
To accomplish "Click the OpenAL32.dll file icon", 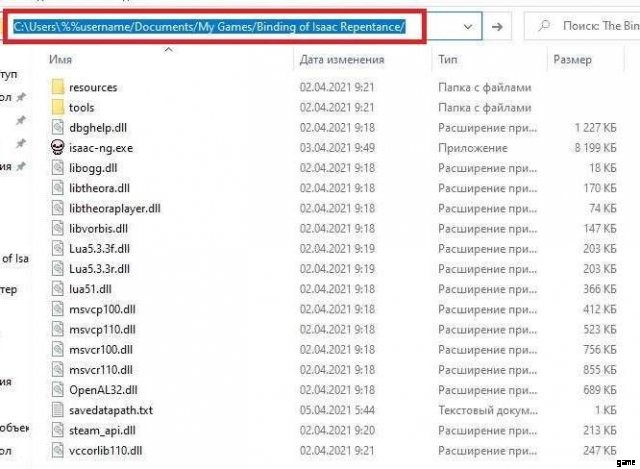I will (57, 389).
